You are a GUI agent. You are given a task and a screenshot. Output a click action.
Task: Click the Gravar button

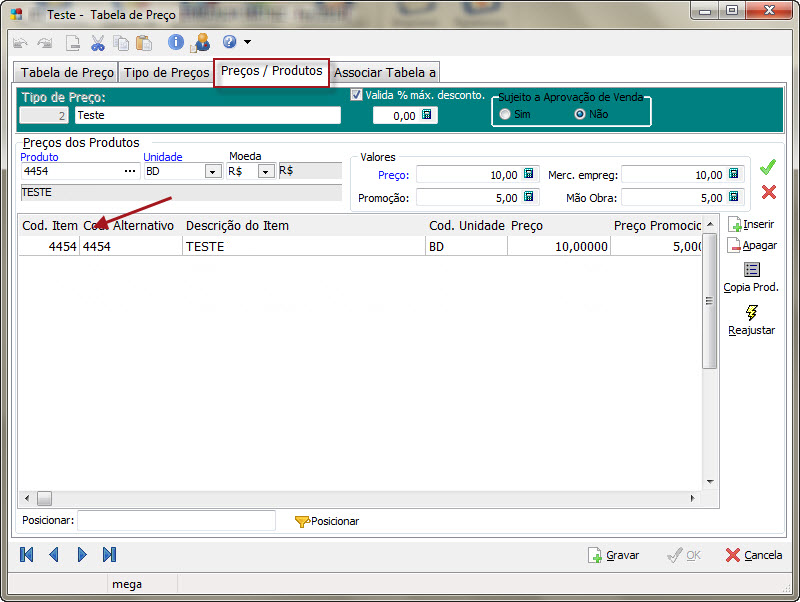pos(613,555)
